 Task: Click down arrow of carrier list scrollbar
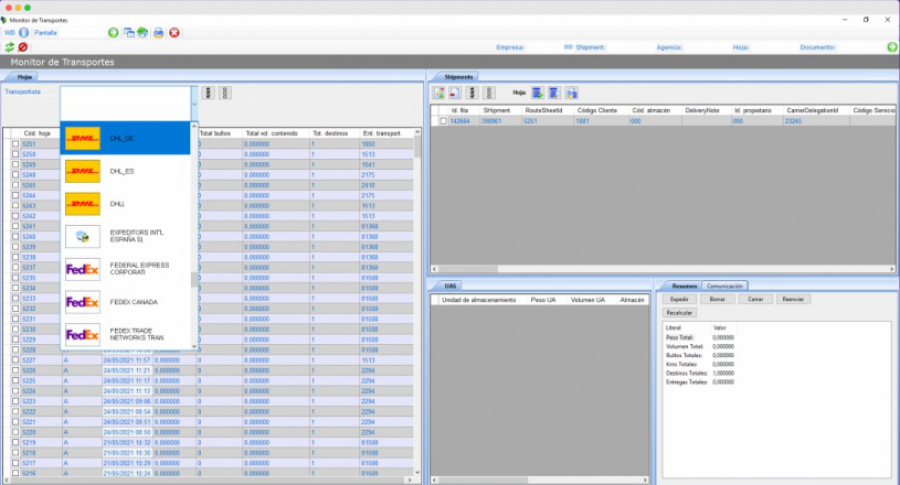pos(194,346)
